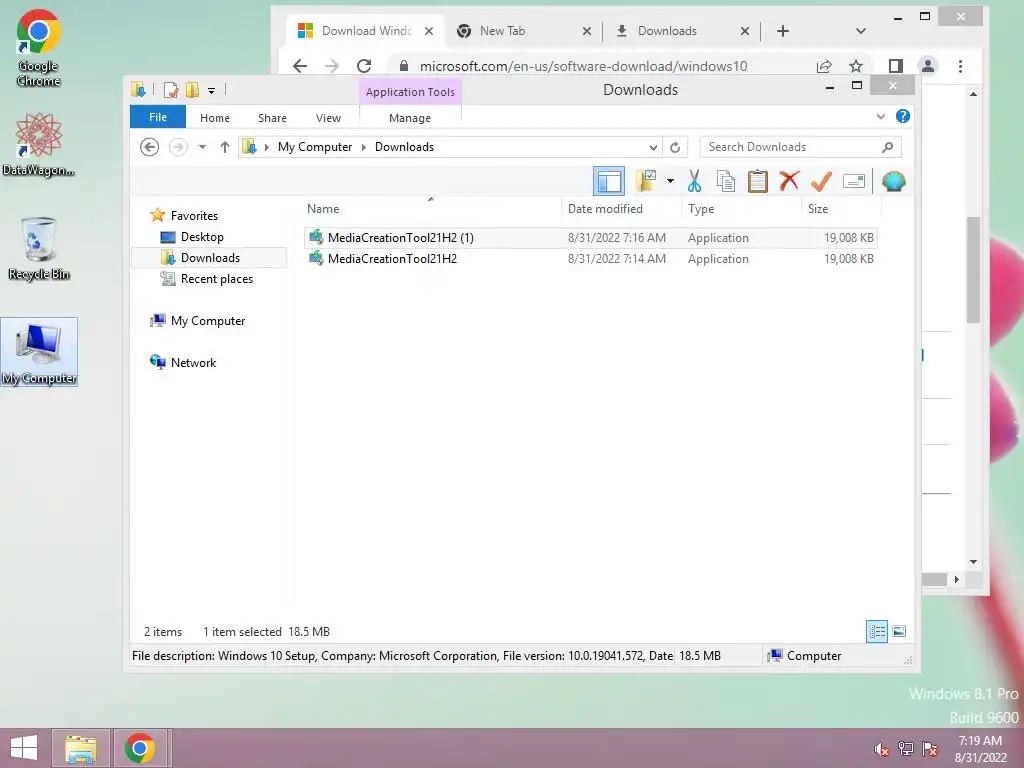
Task: Open the folder options dropdown arrow
Action: click(670, 181)
